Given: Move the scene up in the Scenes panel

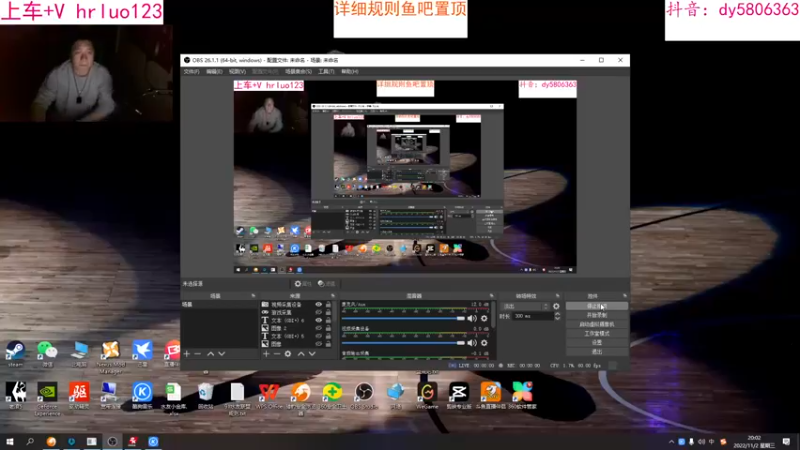Looking at the screenshot, I should click(210, 354).
